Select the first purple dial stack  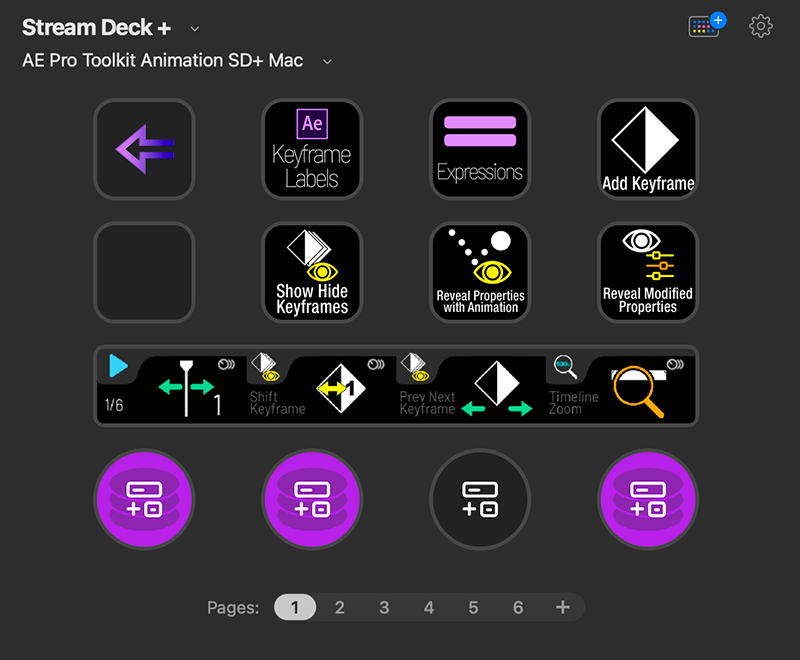tap(144, 499)
